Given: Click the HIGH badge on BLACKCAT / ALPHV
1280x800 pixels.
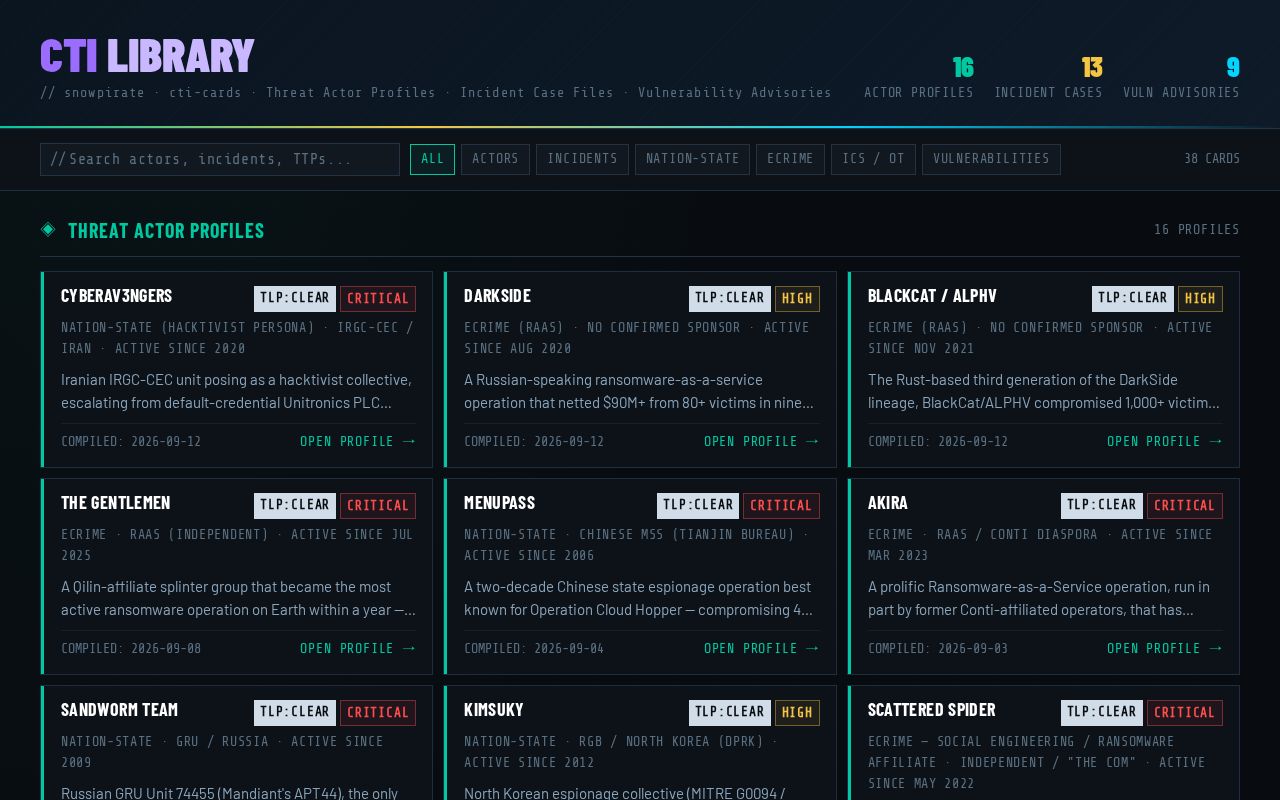Looking at the screenshot, I should point(1200,298).
